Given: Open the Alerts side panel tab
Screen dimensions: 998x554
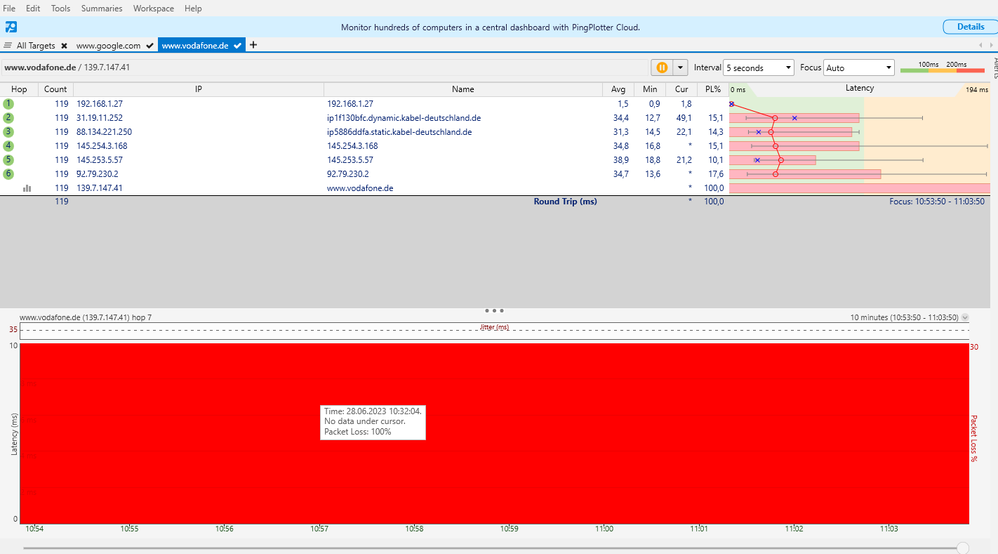Looking at the screenshot, I should [x=995, y=67].
